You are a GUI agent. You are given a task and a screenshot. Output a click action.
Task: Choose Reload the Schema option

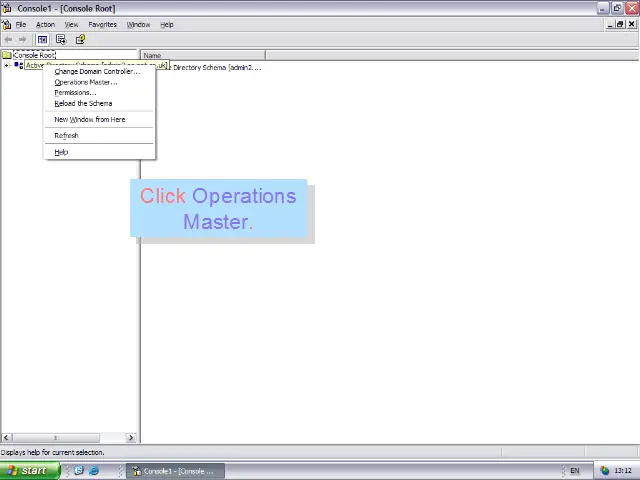83,103
